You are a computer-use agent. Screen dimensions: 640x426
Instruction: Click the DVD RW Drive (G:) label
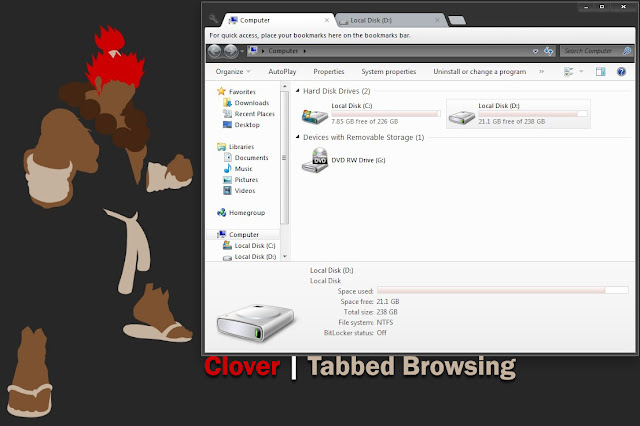[x=358, y=160]
